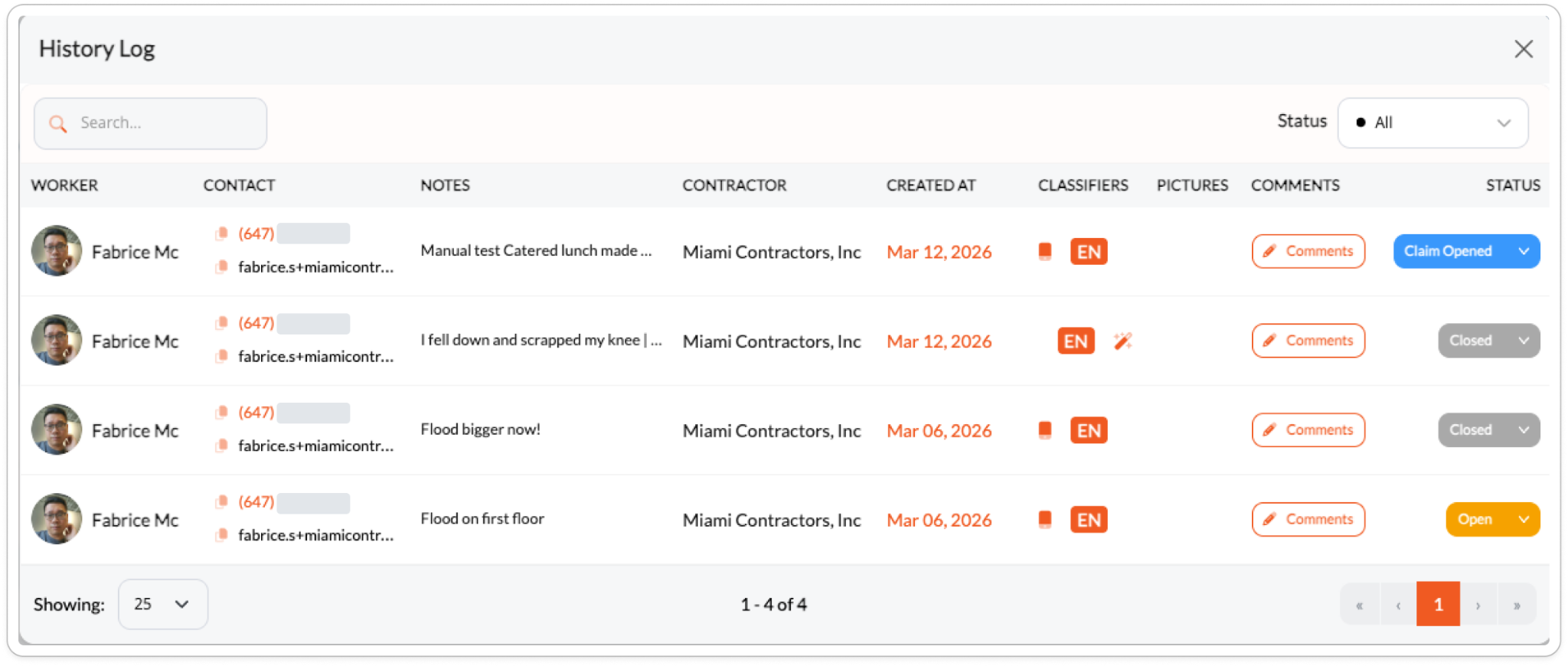Click EN language badge in Flood bigger row
This screenshot has height=666, width=1568.
click(x=1088, y=430)
